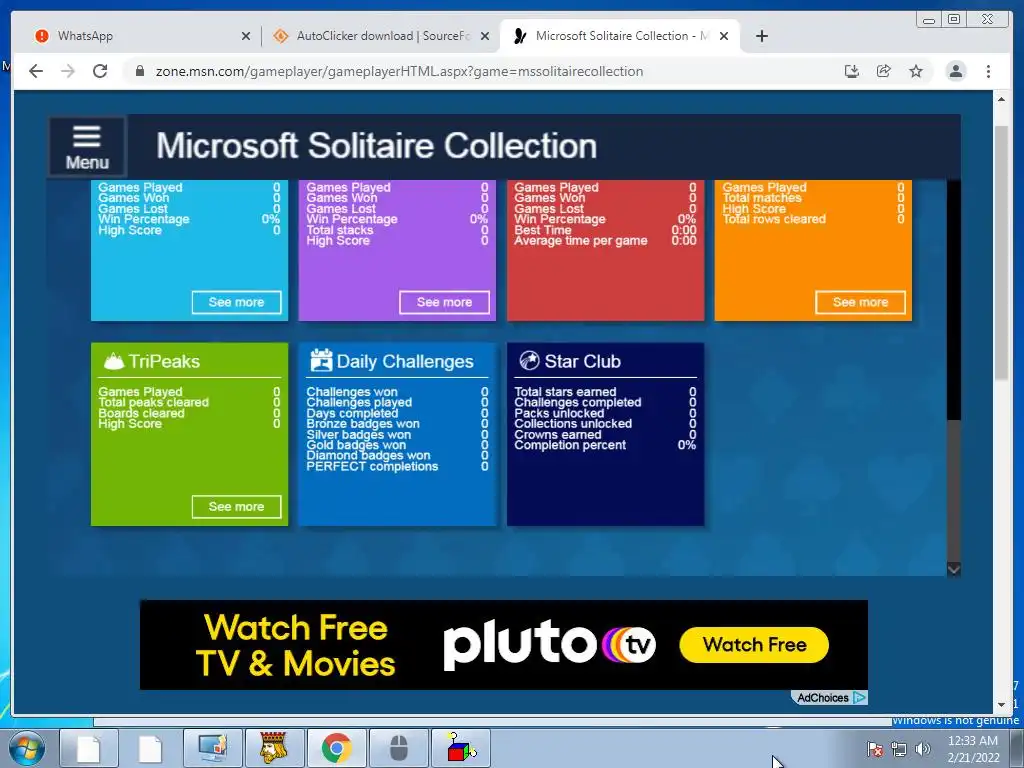Select the Microsoft Solitaire Collection tab
This screenshot has height=768, width=1024.
coord(619,36)
